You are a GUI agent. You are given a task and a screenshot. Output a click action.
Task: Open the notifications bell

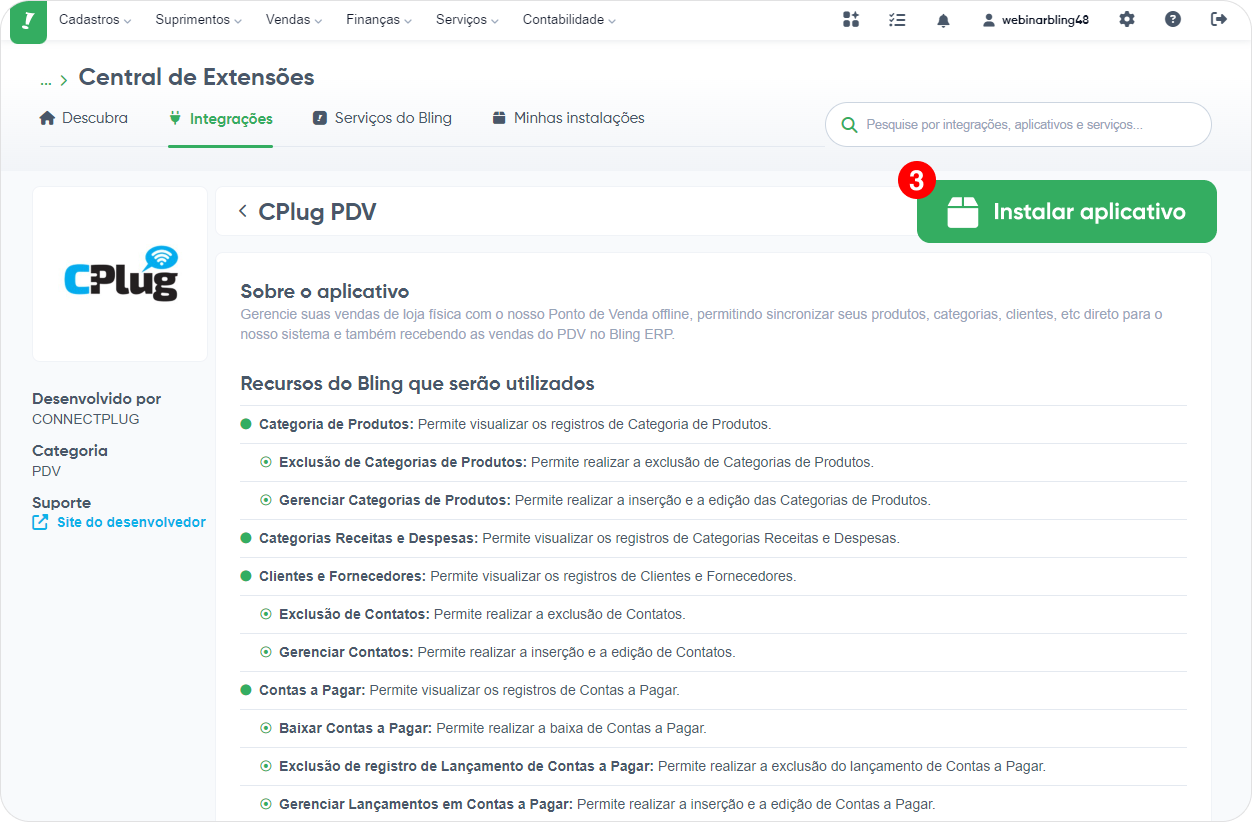point(943,20)
